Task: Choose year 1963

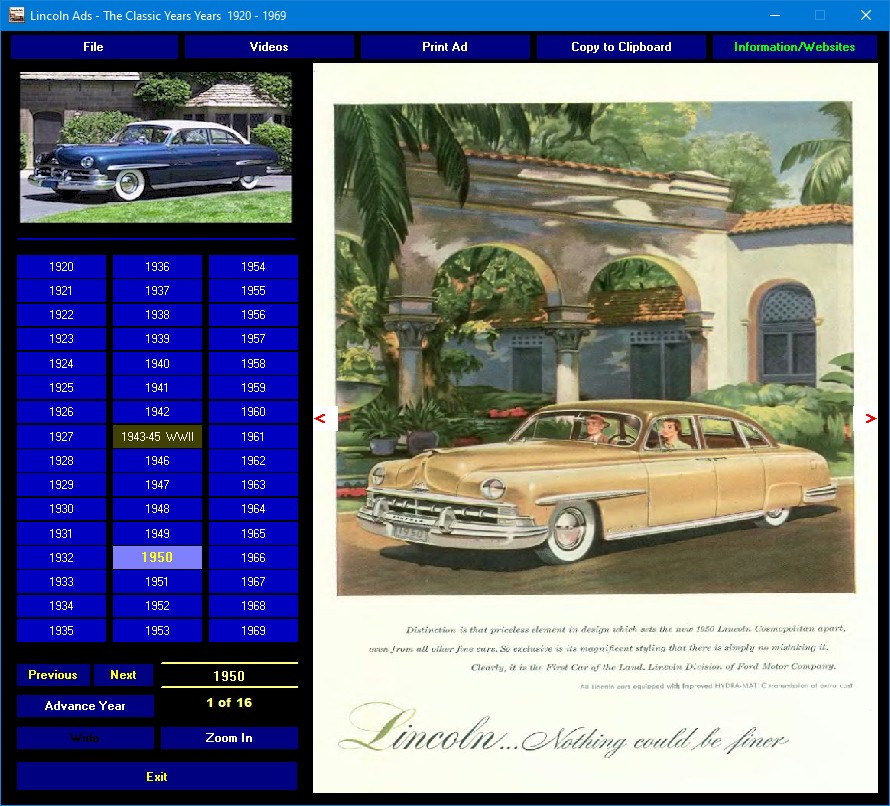Action: pyautogui.click(x=253, y=485)
